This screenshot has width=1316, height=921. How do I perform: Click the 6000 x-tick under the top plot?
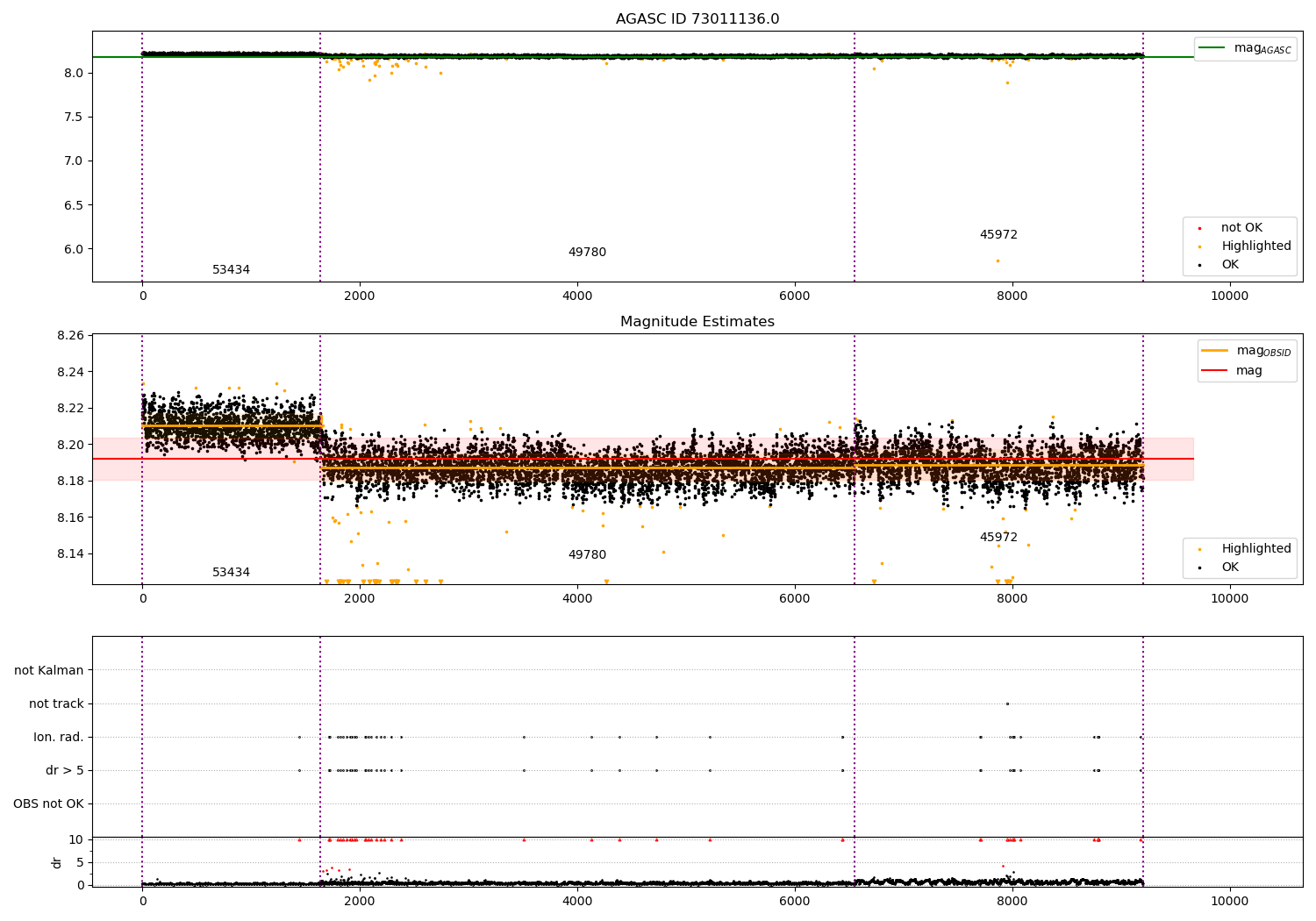(x=795, y=296)
